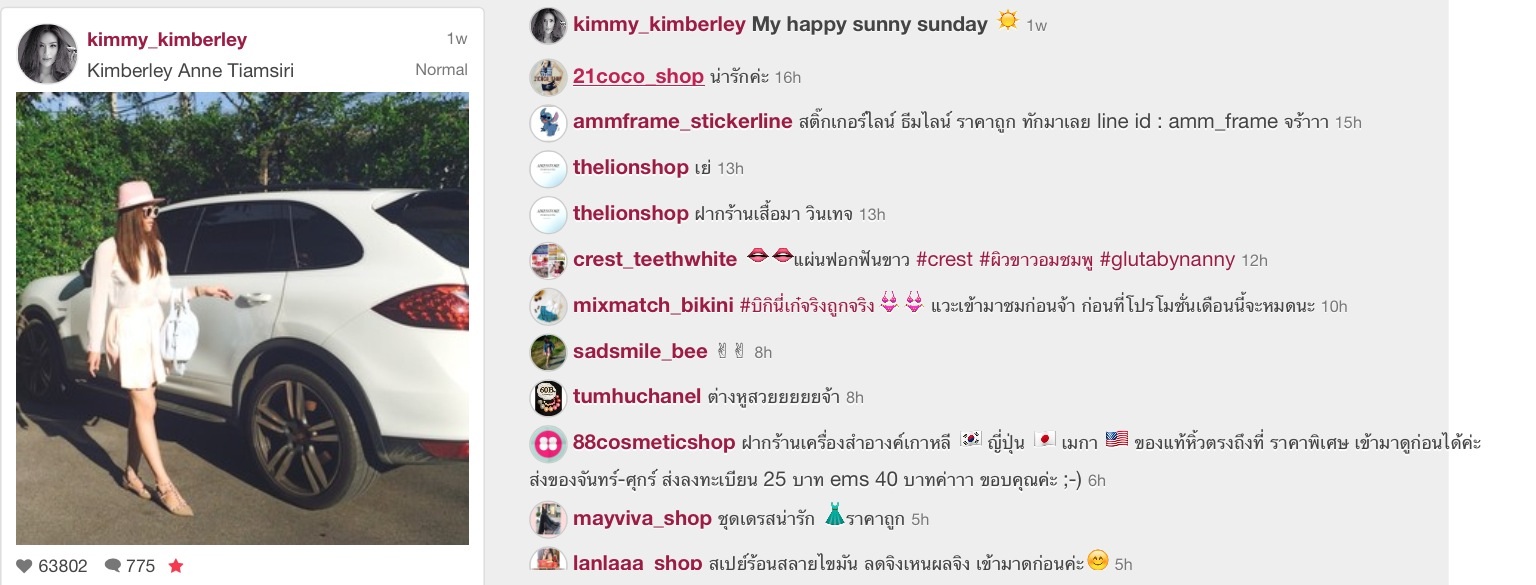Open 21coco_shop username link
Viewport: 1536px width, 585px height.
pos(638,77)
